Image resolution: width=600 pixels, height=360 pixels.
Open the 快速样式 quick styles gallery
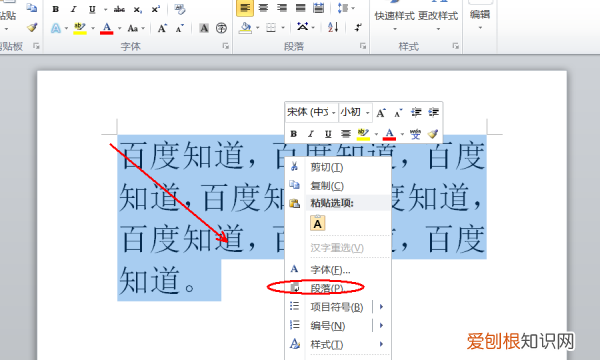point(394,17)
